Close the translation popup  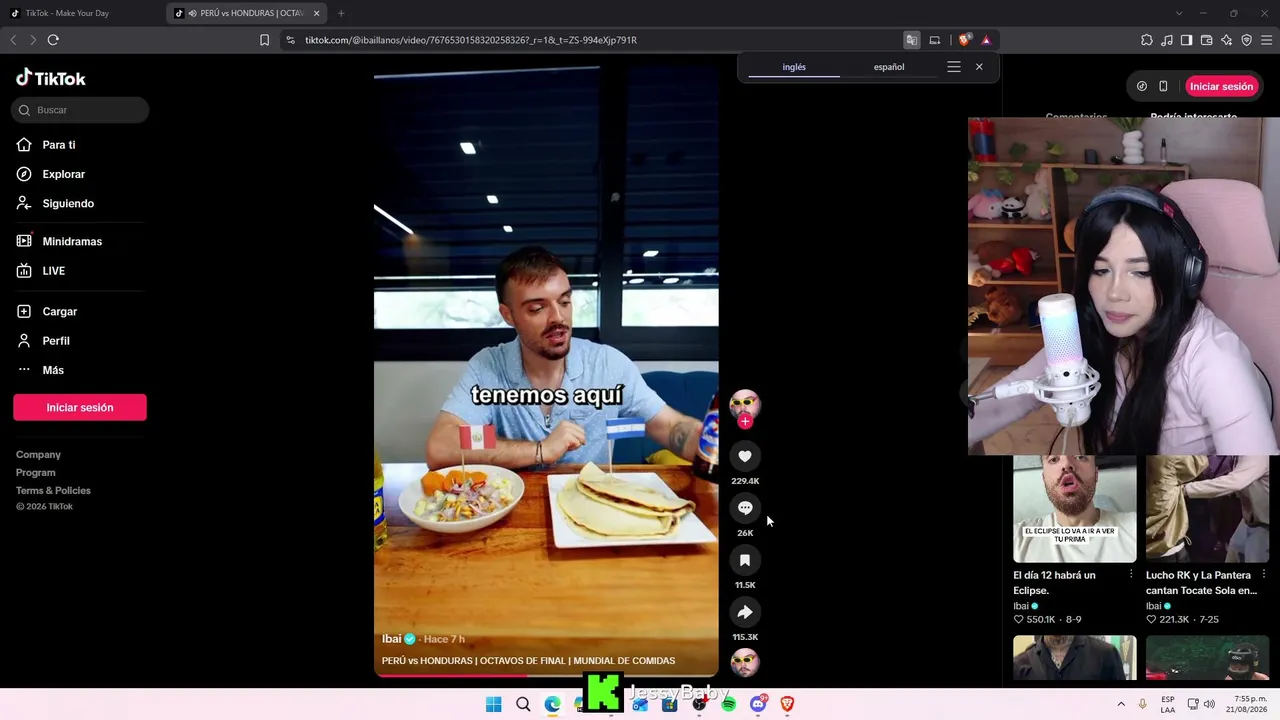(x=979, y=67)
